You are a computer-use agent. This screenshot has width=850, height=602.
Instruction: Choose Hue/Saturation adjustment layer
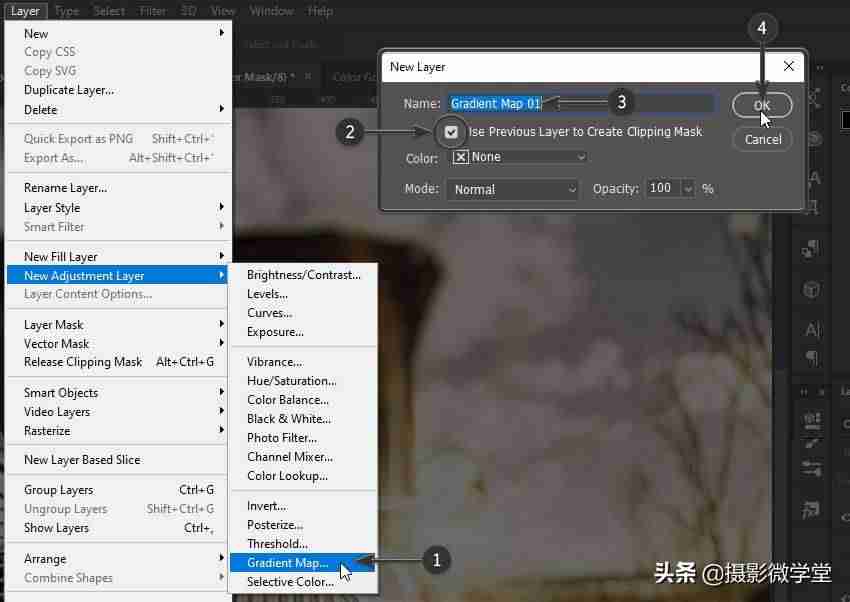[302, 381]
